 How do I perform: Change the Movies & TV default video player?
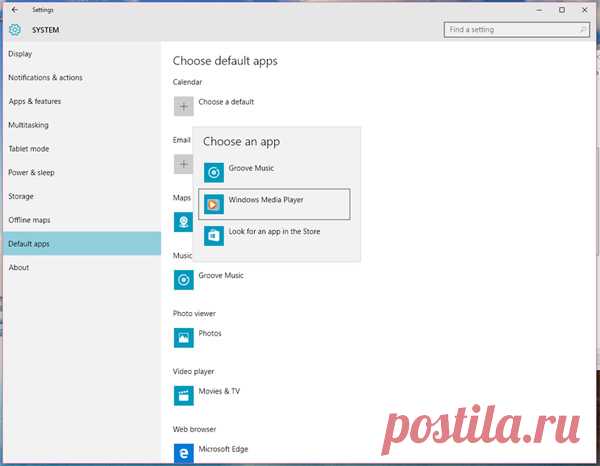point(219,391)
